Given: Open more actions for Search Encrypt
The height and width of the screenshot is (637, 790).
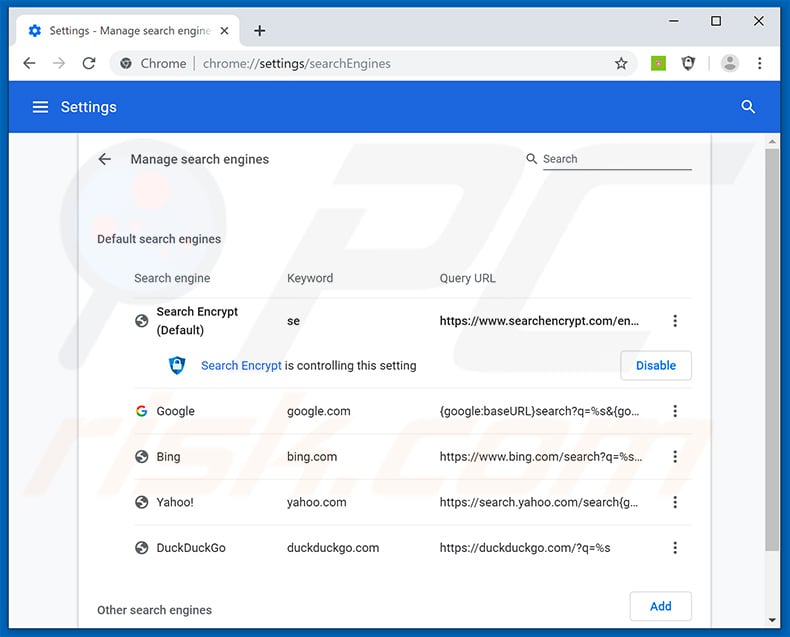Looking at the screenshot, I should pos(675,321).
